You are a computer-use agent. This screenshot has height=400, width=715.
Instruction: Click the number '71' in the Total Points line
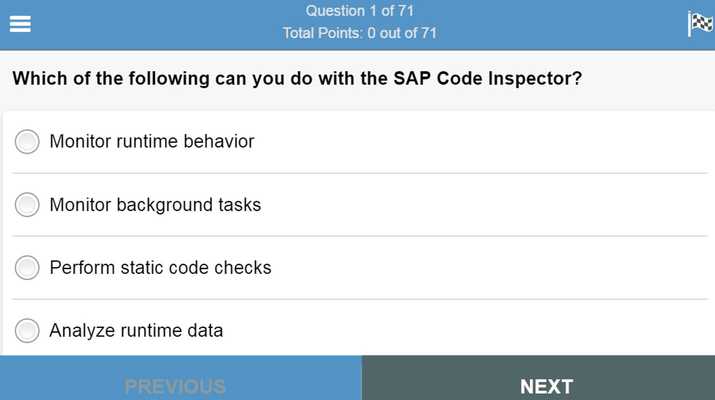429,33
